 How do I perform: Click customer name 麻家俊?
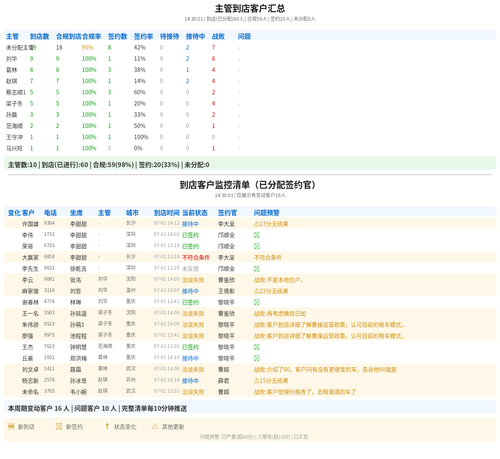(x=30, y=291)
